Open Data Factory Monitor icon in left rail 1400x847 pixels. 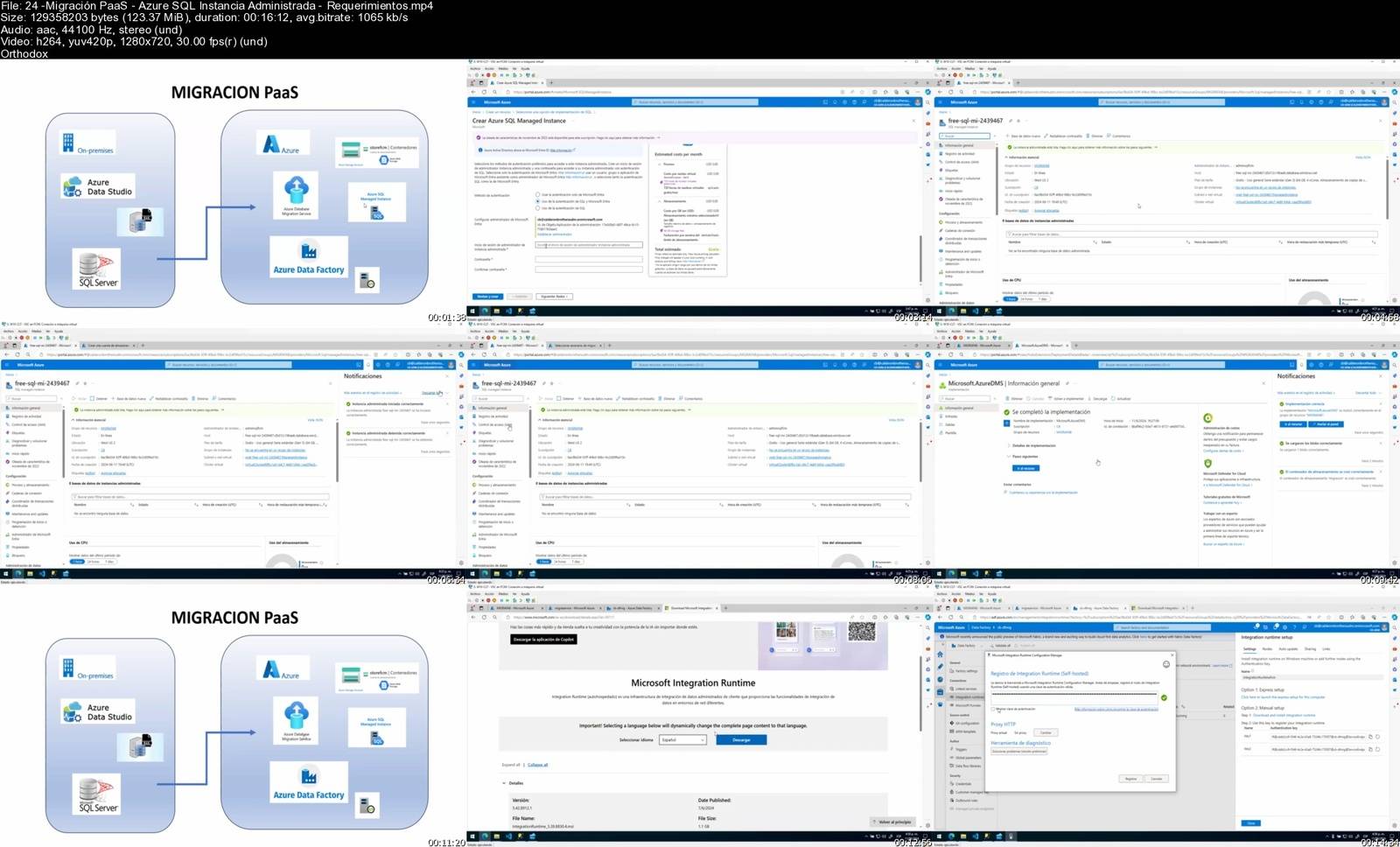pyautogui.click(x=940, y=679)
